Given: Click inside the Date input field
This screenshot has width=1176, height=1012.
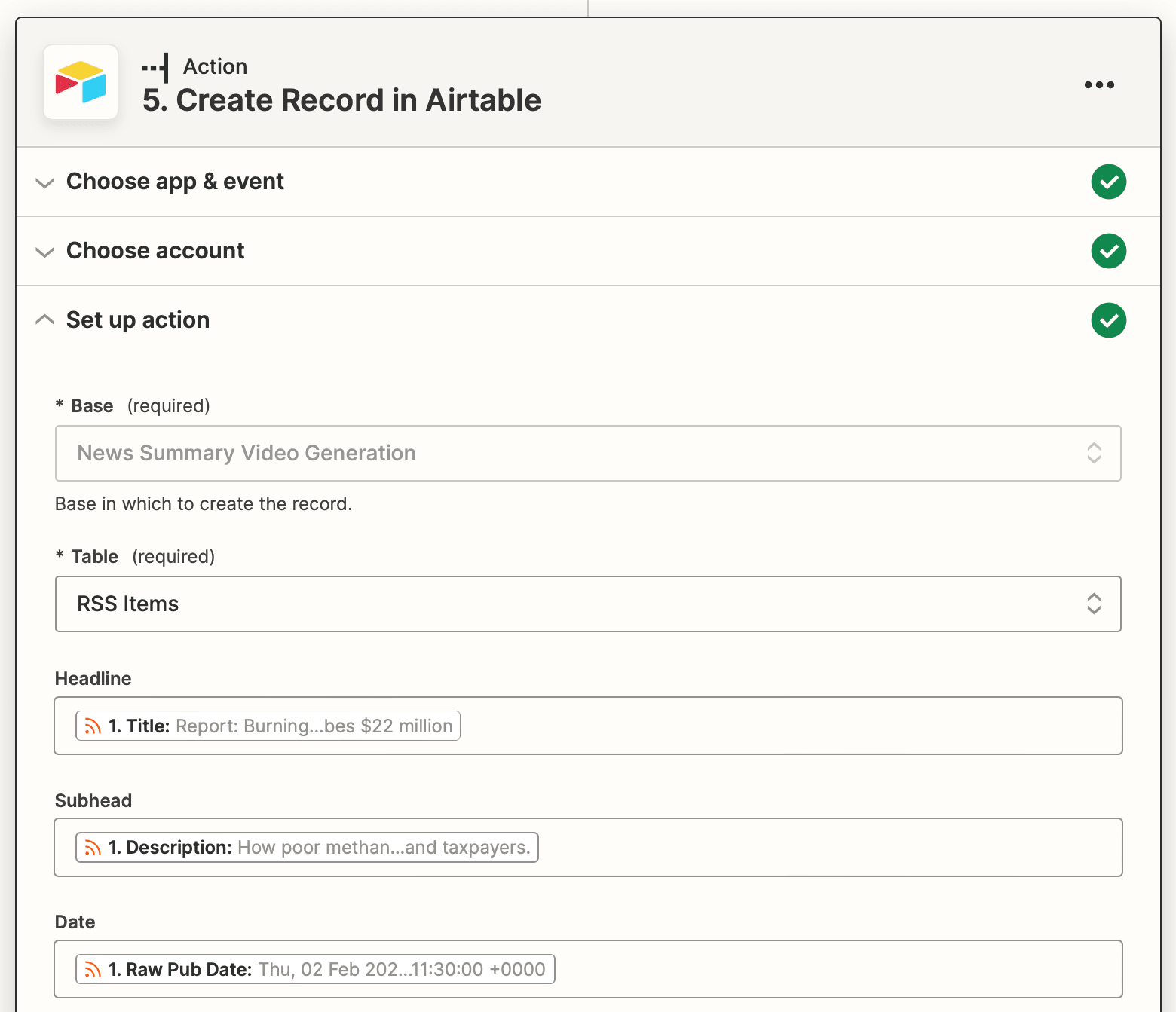Looking at the screenshot, I should [588, 969].
